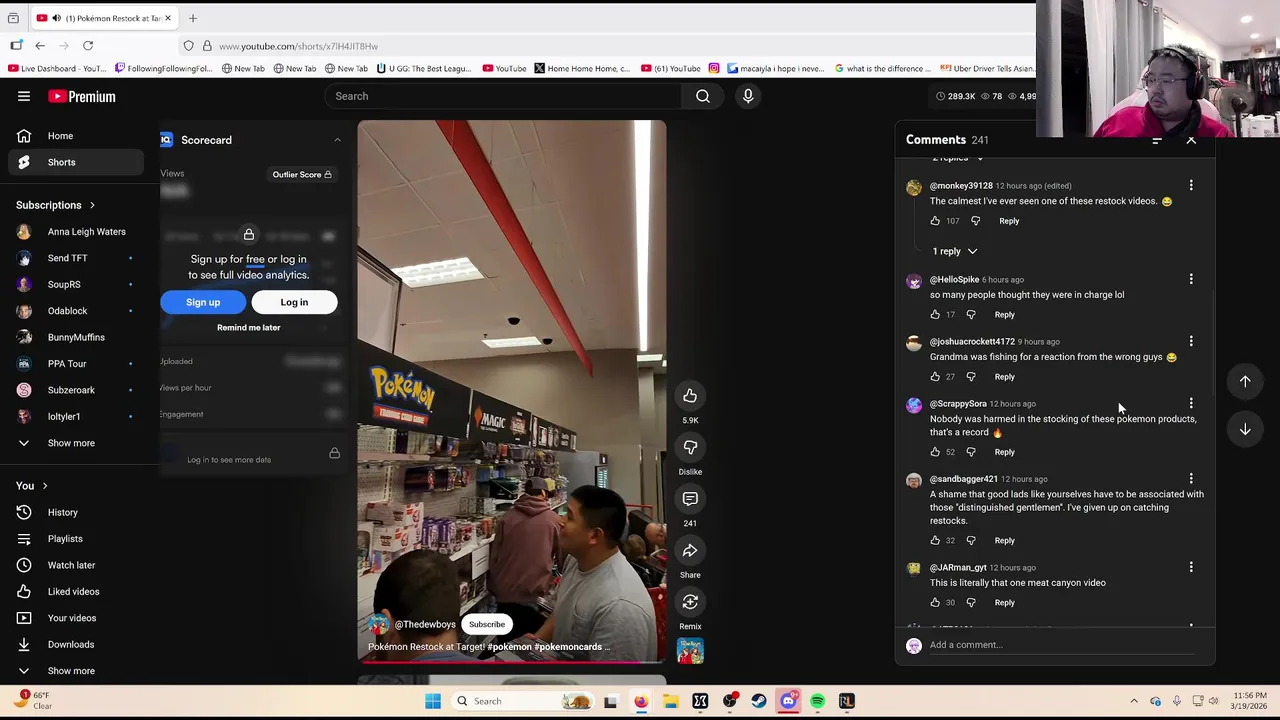
Task: Click the YouTube search input box
Action: click(x=503, y=96)
